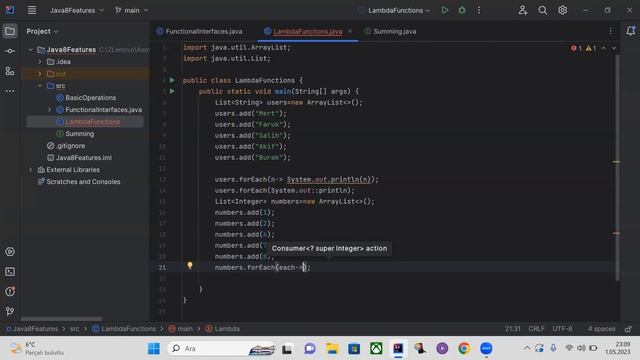
Task: Expand the .idea folder
Action: [x=40, y=62]
